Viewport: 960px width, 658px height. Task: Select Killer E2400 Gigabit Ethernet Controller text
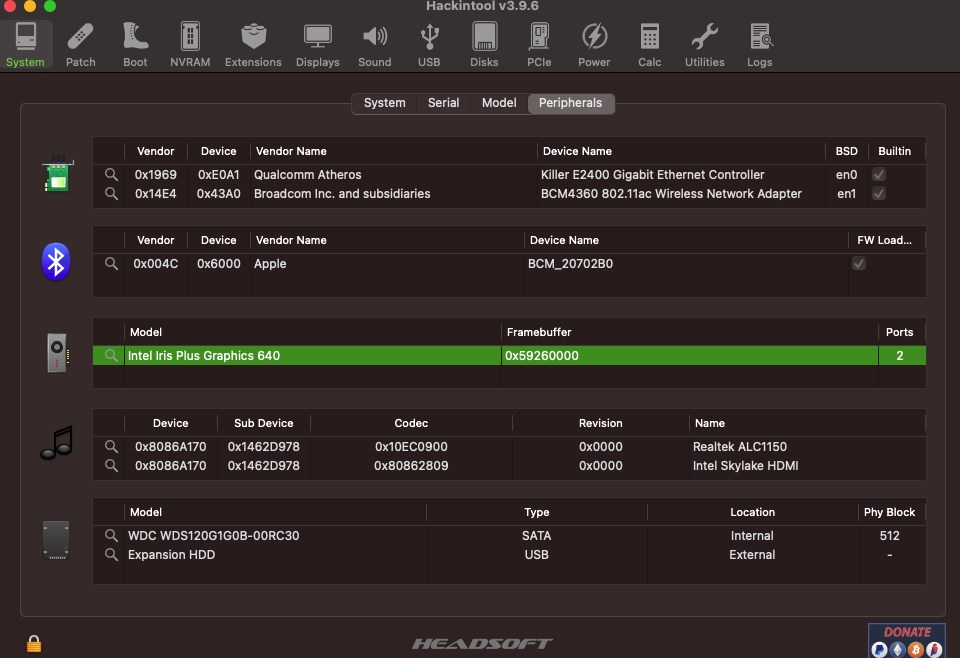(652, 174)
